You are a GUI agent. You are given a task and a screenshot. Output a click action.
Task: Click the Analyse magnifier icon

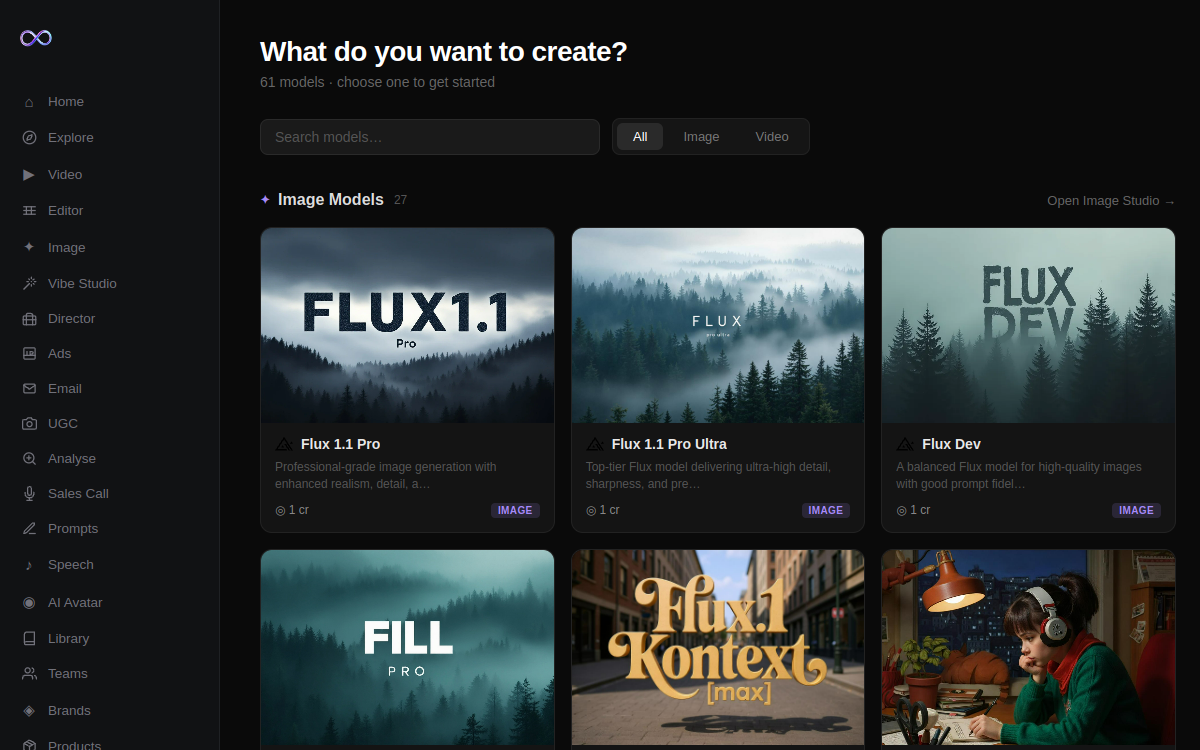click(x=29, y=459)
